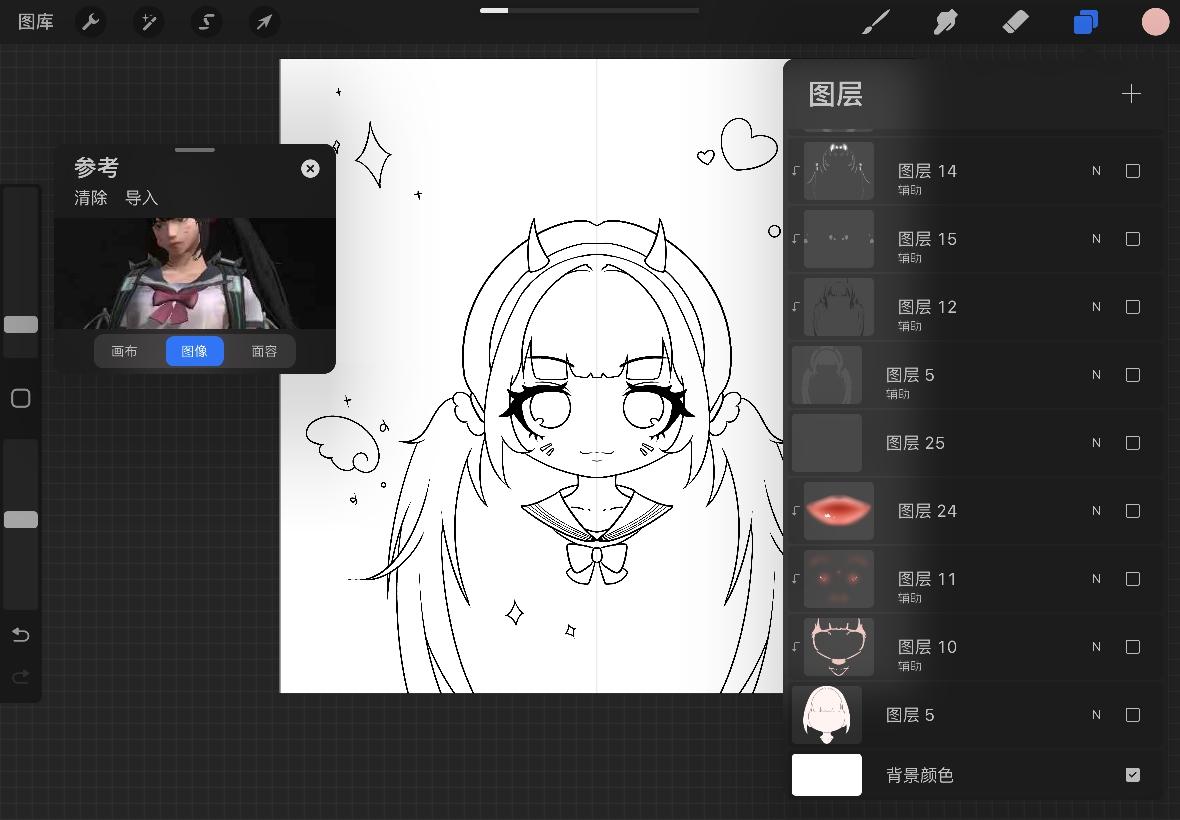Show 图层 15 using its visibility checkbox

[x=1133, y=239]
